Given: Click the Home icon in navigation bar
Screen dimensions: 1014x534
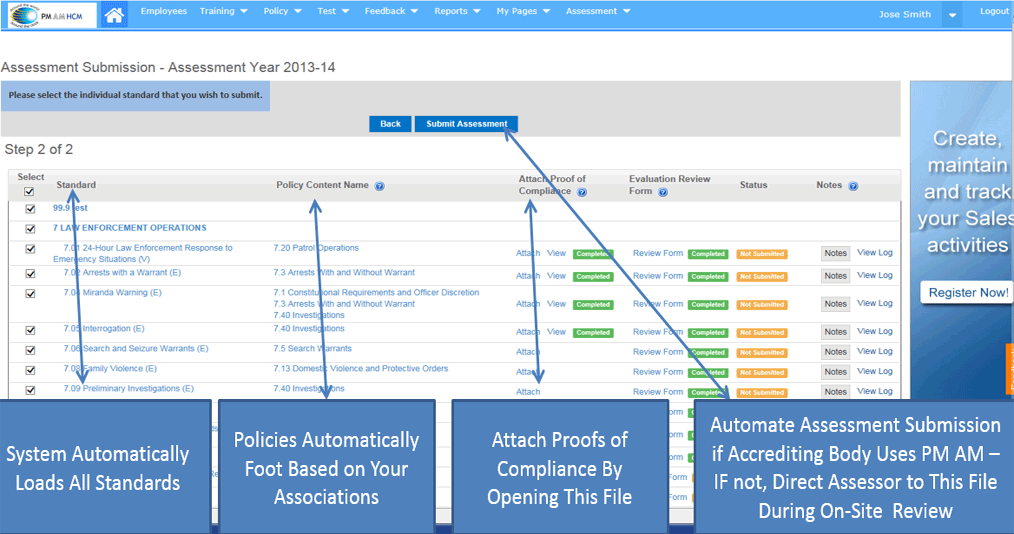Looking at the screenshot, I should (115, 14).
